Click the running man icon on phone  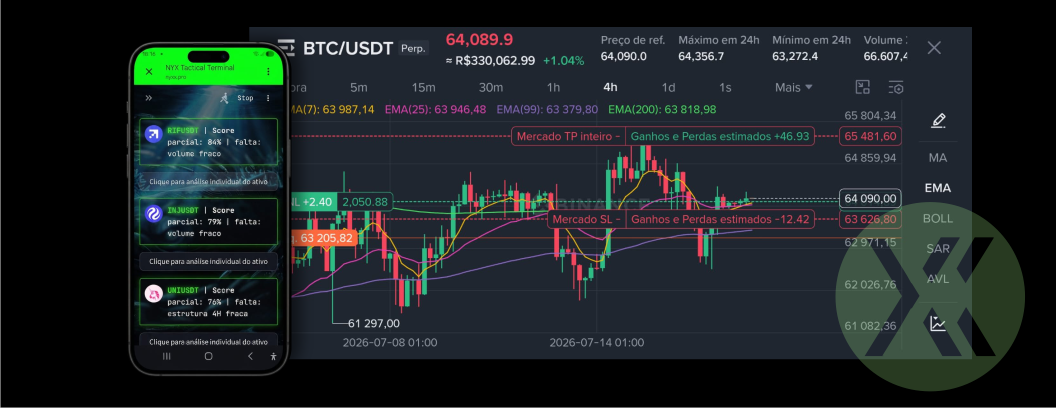tap(224, 98)
